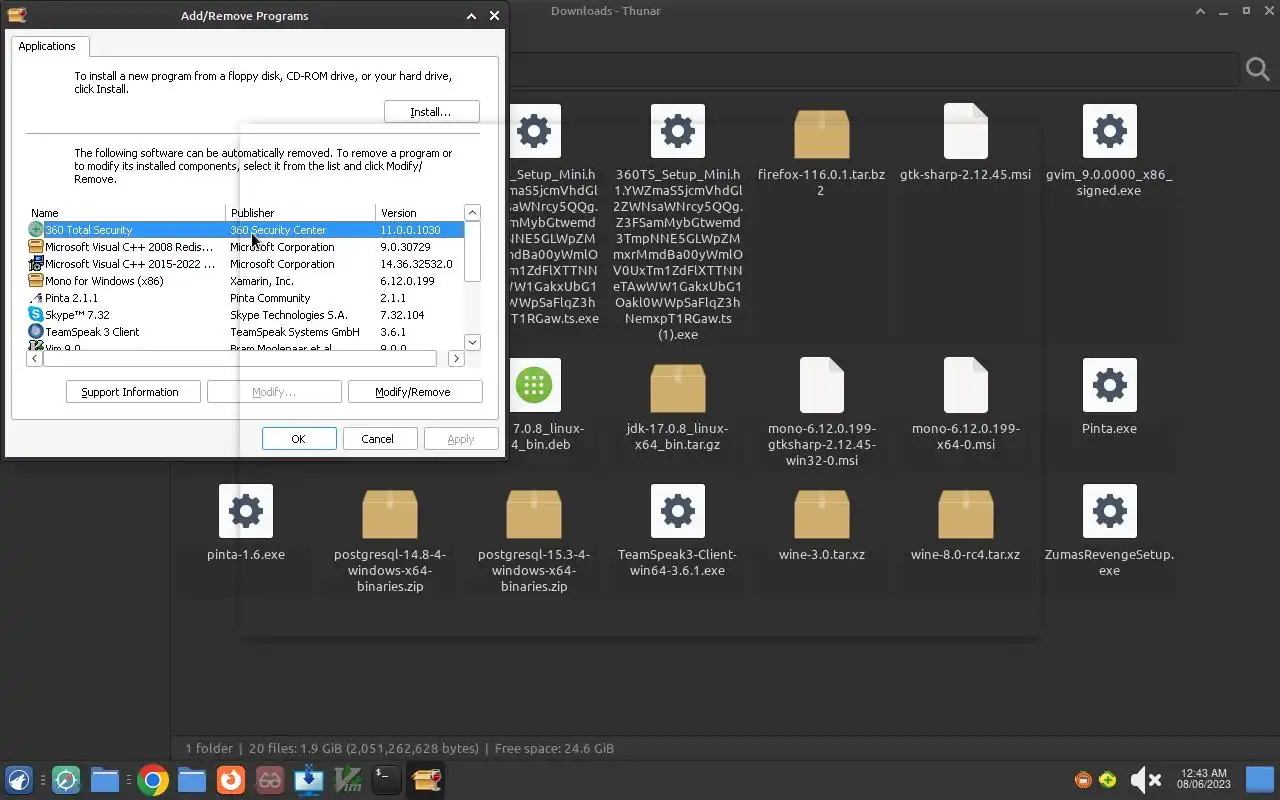This screenshot has height=800, width=1280.
Task: Click the Install... button
Action: 431,112
